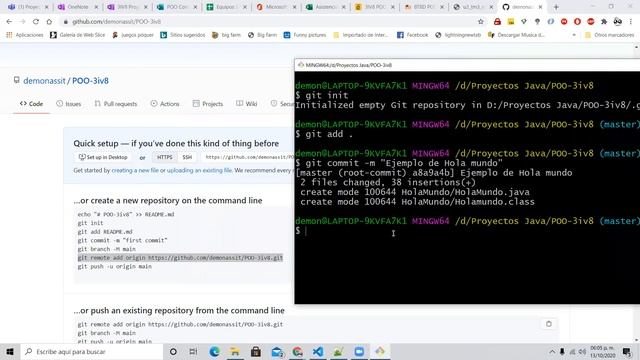Follow the uploading an existing file link
The height and width of the screenshot is (360, 640).
click(199, 170)
